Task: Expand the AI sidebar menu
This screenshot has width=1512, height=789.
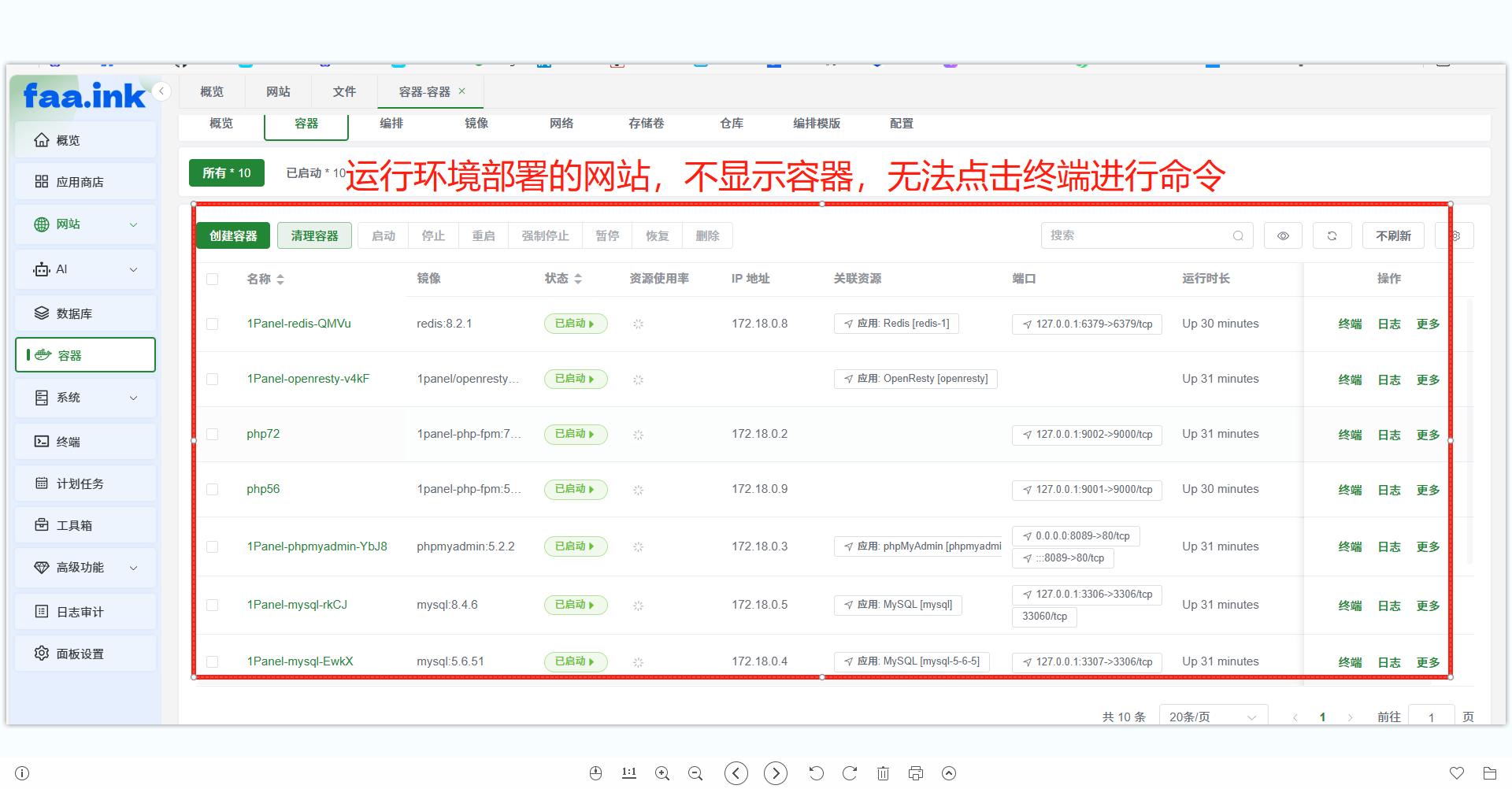Action: 85,269
